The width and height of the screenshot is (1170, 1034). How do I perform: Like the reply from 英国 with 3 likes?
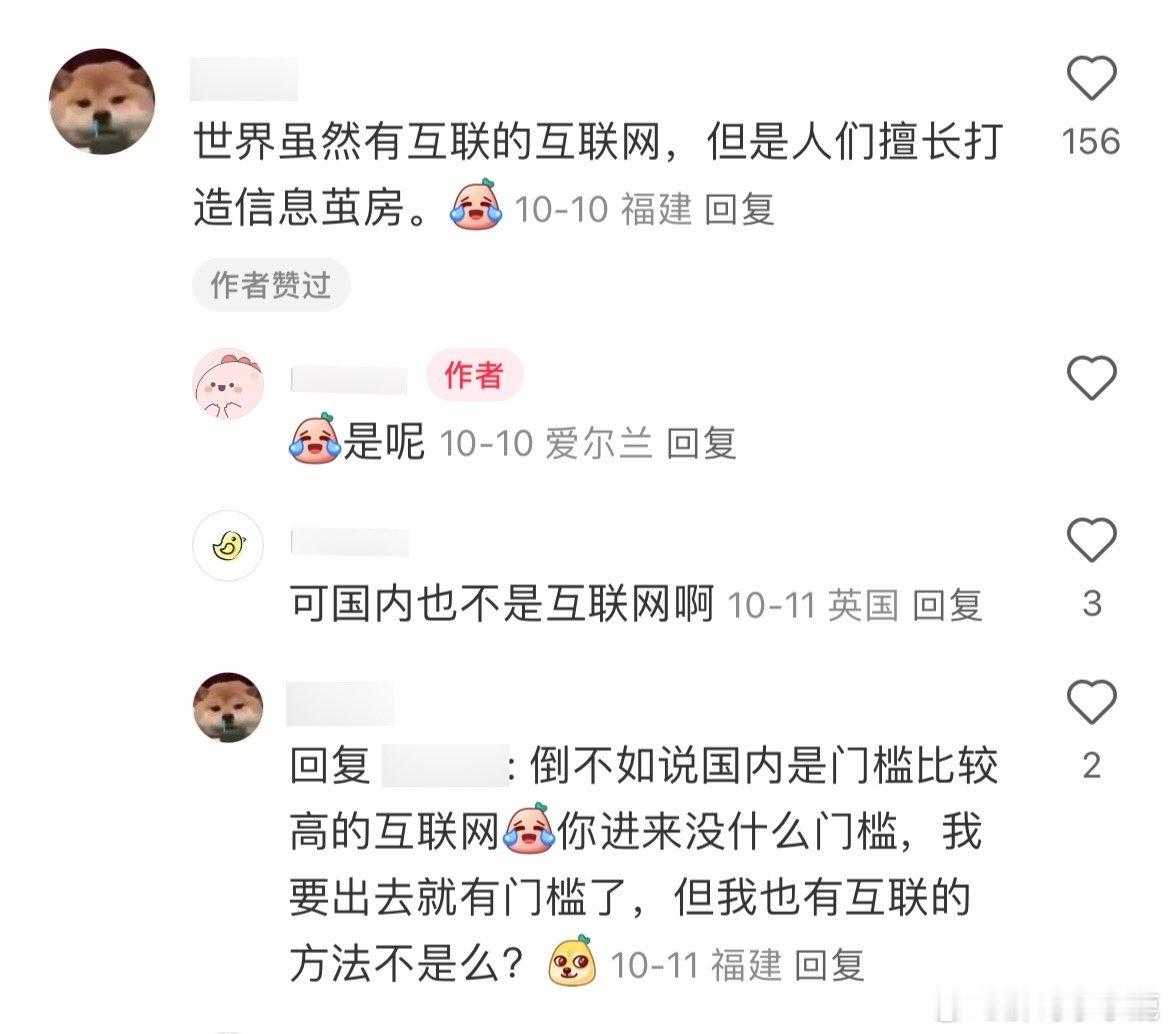tap(1092, 539)
